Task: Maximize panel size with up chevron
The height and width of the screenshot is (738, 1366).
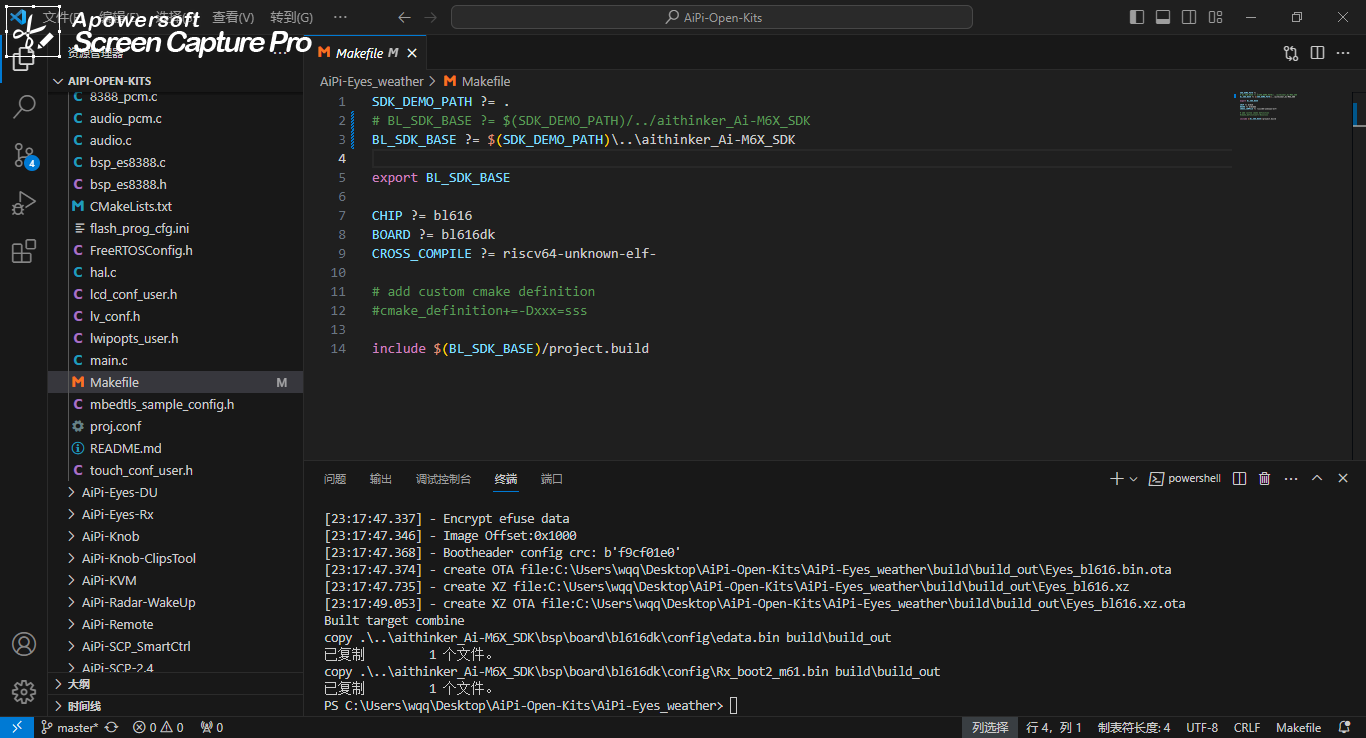Action: tap(1317, 479)
